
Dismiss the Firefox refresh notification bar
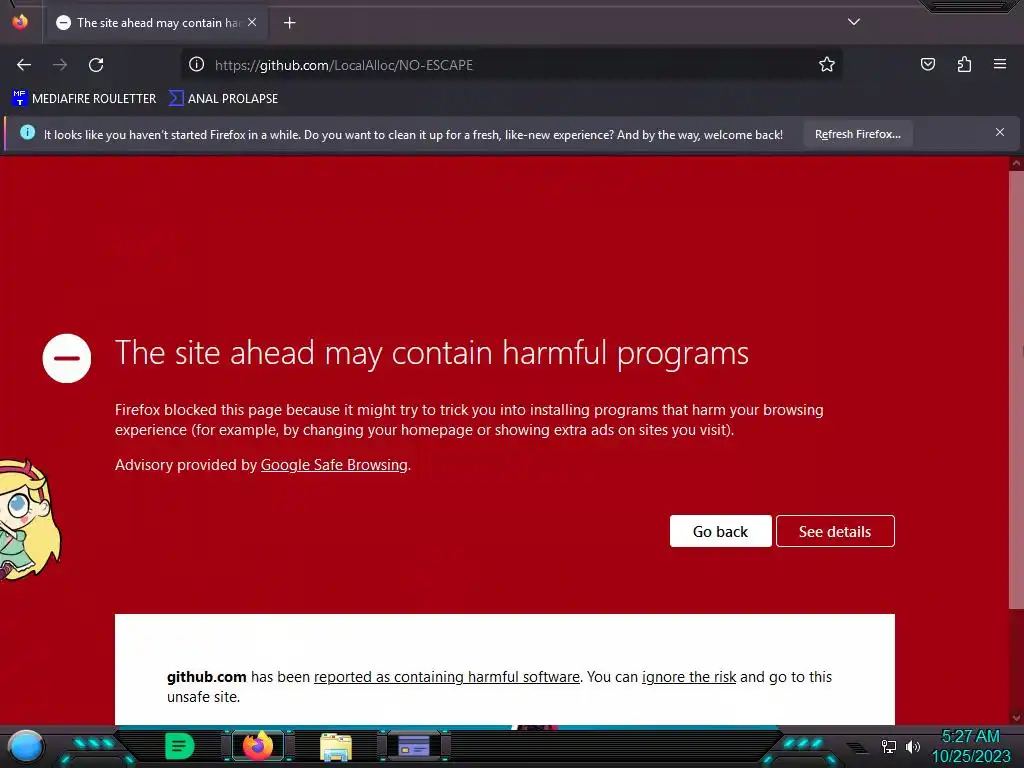(999, 133)
